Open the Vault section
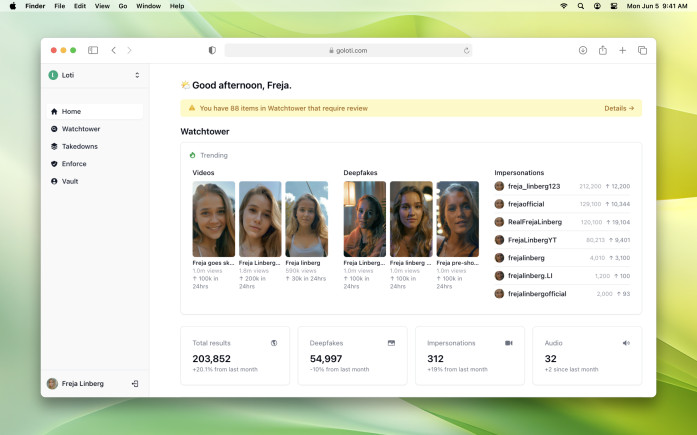Image resolution: width=697 pixels, height=435 pixels. 69,181
